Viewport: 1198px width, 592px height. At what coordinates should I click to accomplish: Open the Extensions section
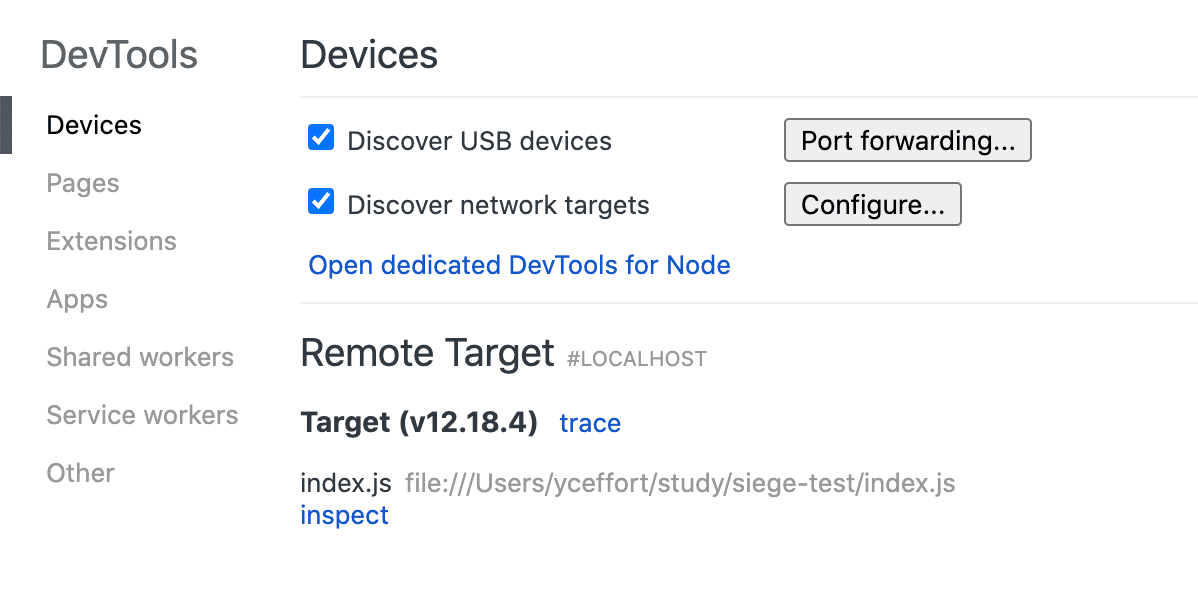click(111, 240)
